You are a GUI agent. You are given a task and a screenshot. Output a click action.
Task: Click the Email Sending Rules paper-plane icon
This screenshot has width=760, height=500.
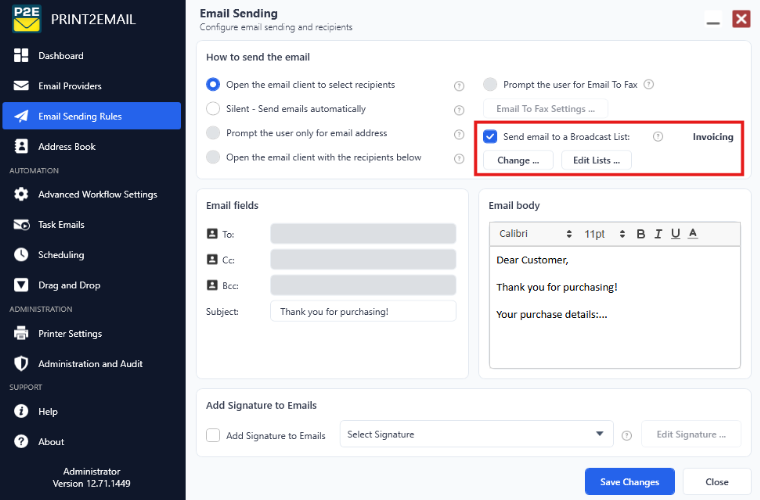pyautogui.click(x=21, y=116)
